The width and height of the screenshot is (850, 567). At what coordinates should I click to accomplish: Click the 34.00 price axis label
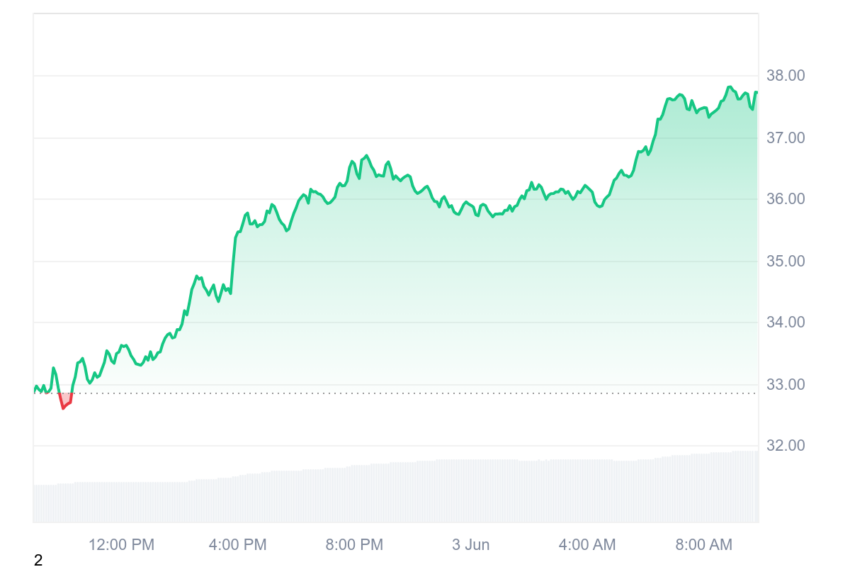[x=785, y=322]
